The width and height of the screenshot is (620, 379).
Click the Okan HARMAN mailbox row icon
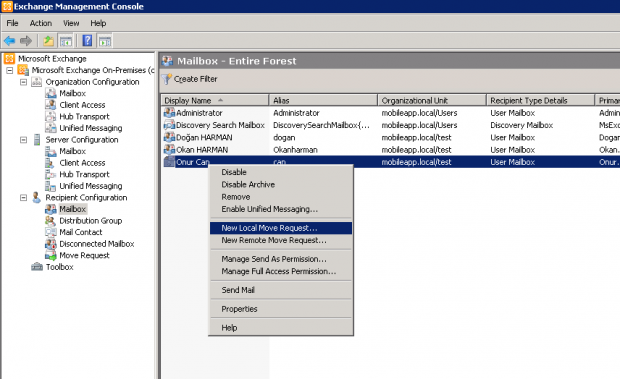click(169, 149)
